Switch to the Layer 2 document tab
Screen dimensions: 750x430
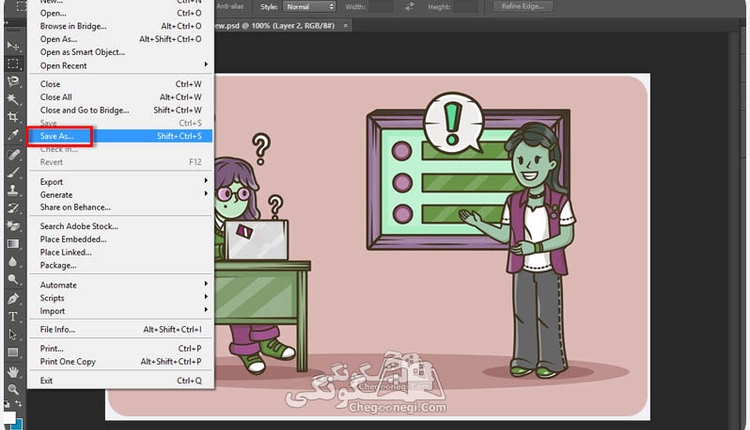[x=283, y=25]
